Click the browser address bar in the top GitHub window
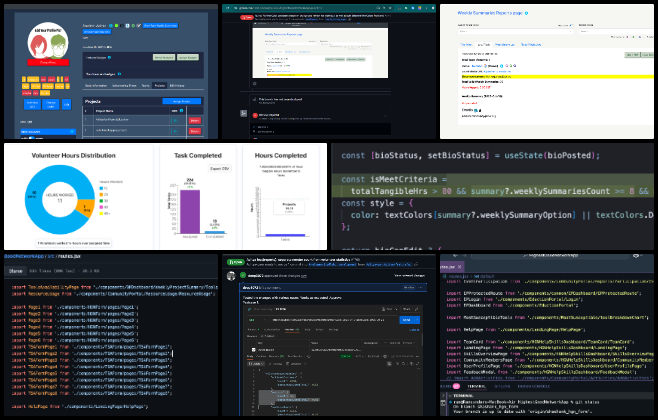 300,8
